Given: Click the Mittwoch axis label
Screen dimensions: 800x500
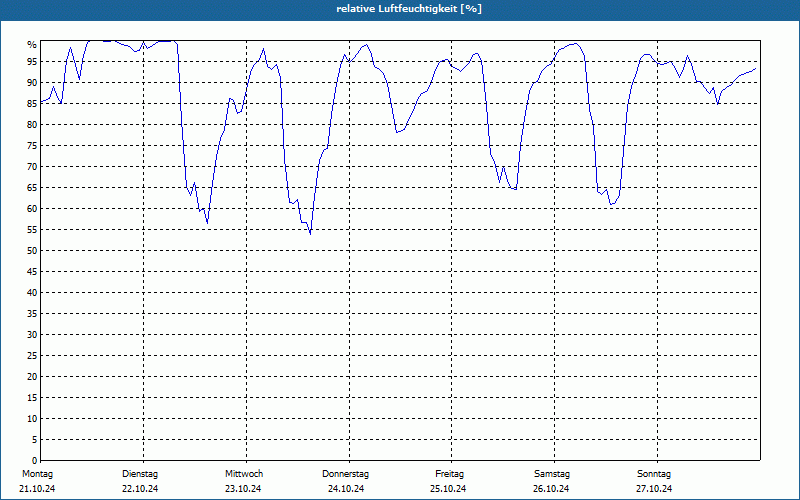Looking at the screenshot, I should coord(244,474).
